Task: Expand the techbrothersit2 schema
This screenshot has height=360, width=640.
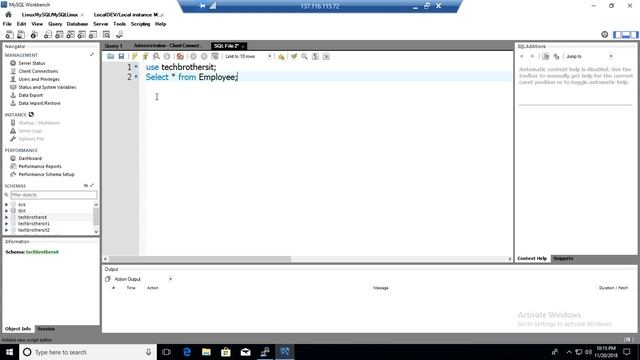Action: pyautogui.click(x=7, y=230)
